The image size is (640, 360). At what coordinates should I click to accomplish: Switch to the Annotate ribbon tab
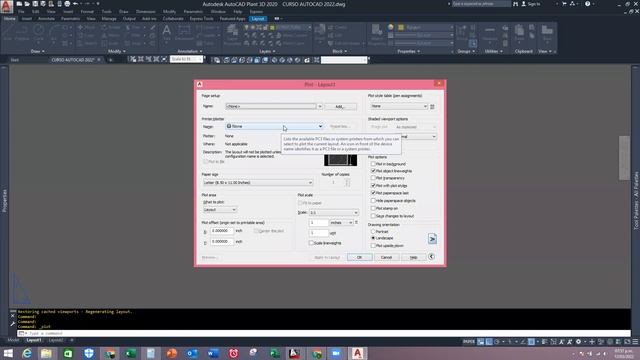coord(46,19)
